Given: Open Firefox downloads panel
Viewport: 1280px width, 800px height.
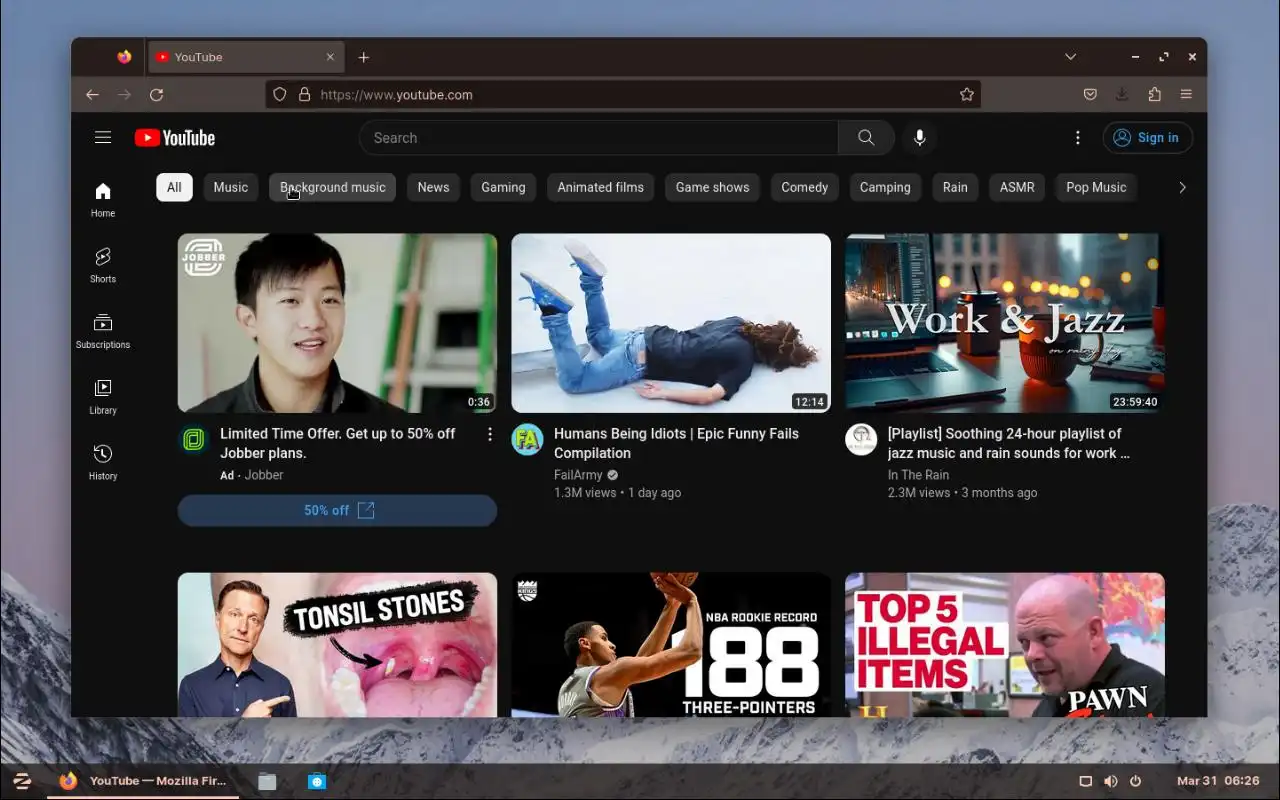Looking at the screenshot, I should coord(1122,94).
